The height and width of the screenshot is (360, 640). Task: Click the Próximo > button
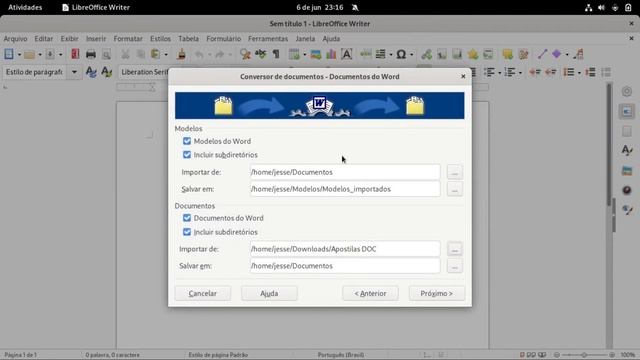[437, 293]
